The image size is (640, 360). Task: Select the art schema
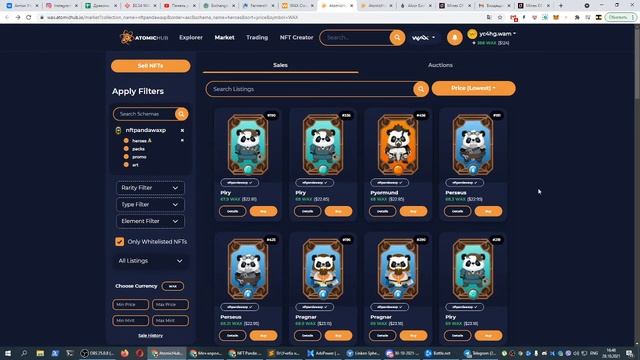[135, 165]
